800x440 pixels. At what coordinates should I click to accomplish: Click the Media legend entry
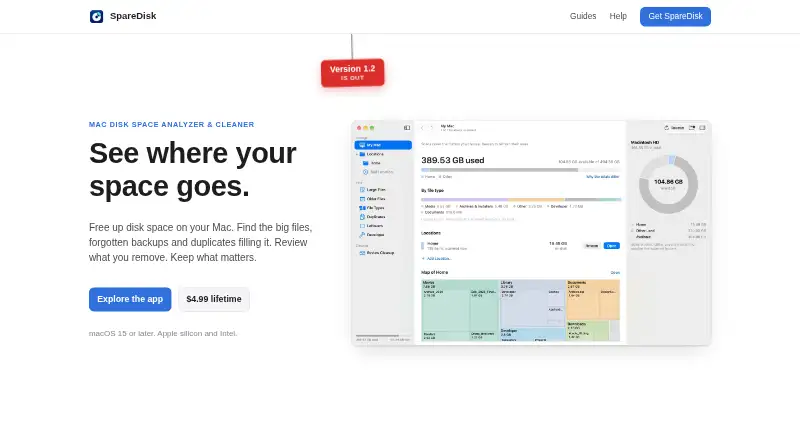tap(436, 206)
